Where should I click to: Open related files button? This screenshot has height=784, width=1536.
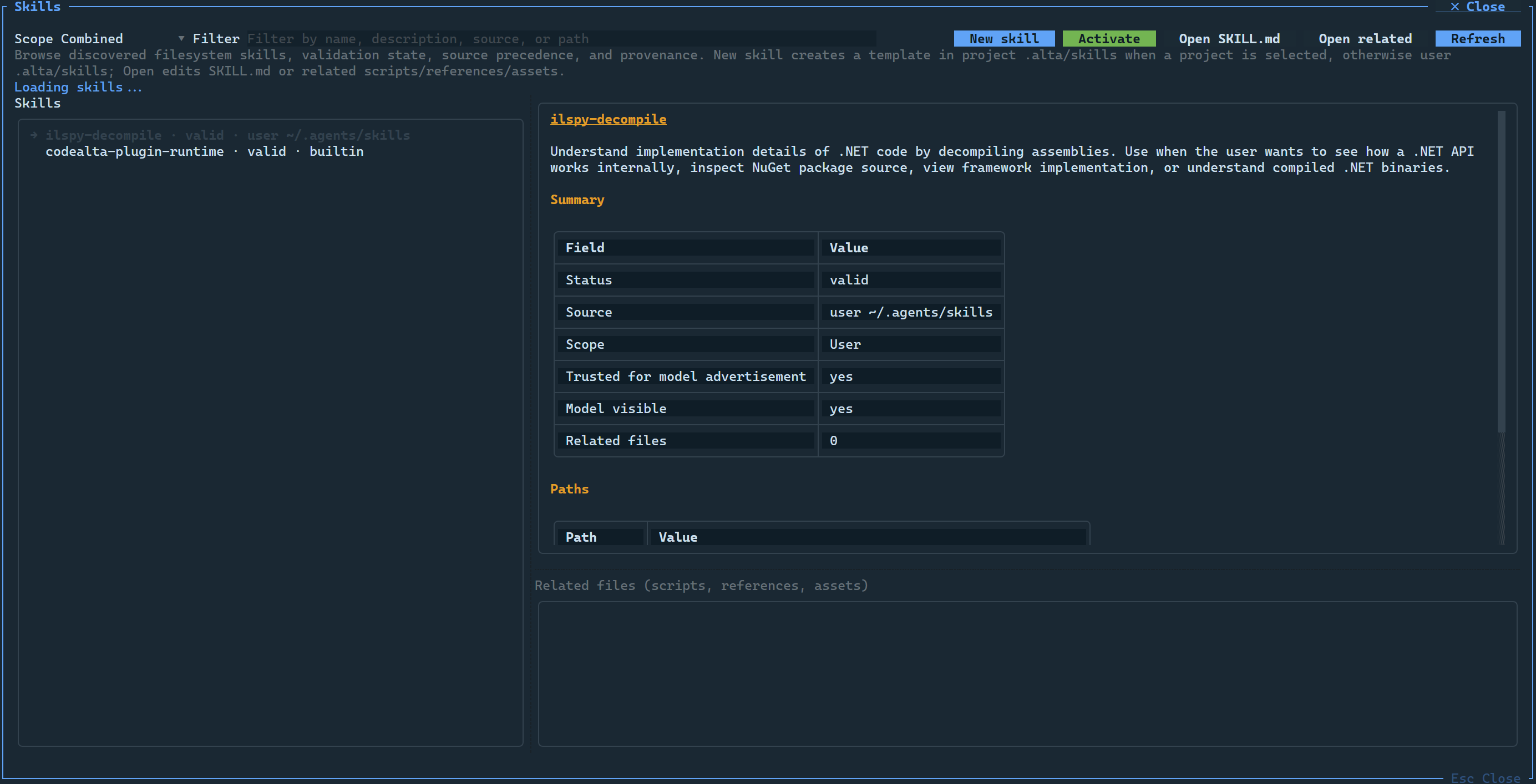[x=1365, y=39]
